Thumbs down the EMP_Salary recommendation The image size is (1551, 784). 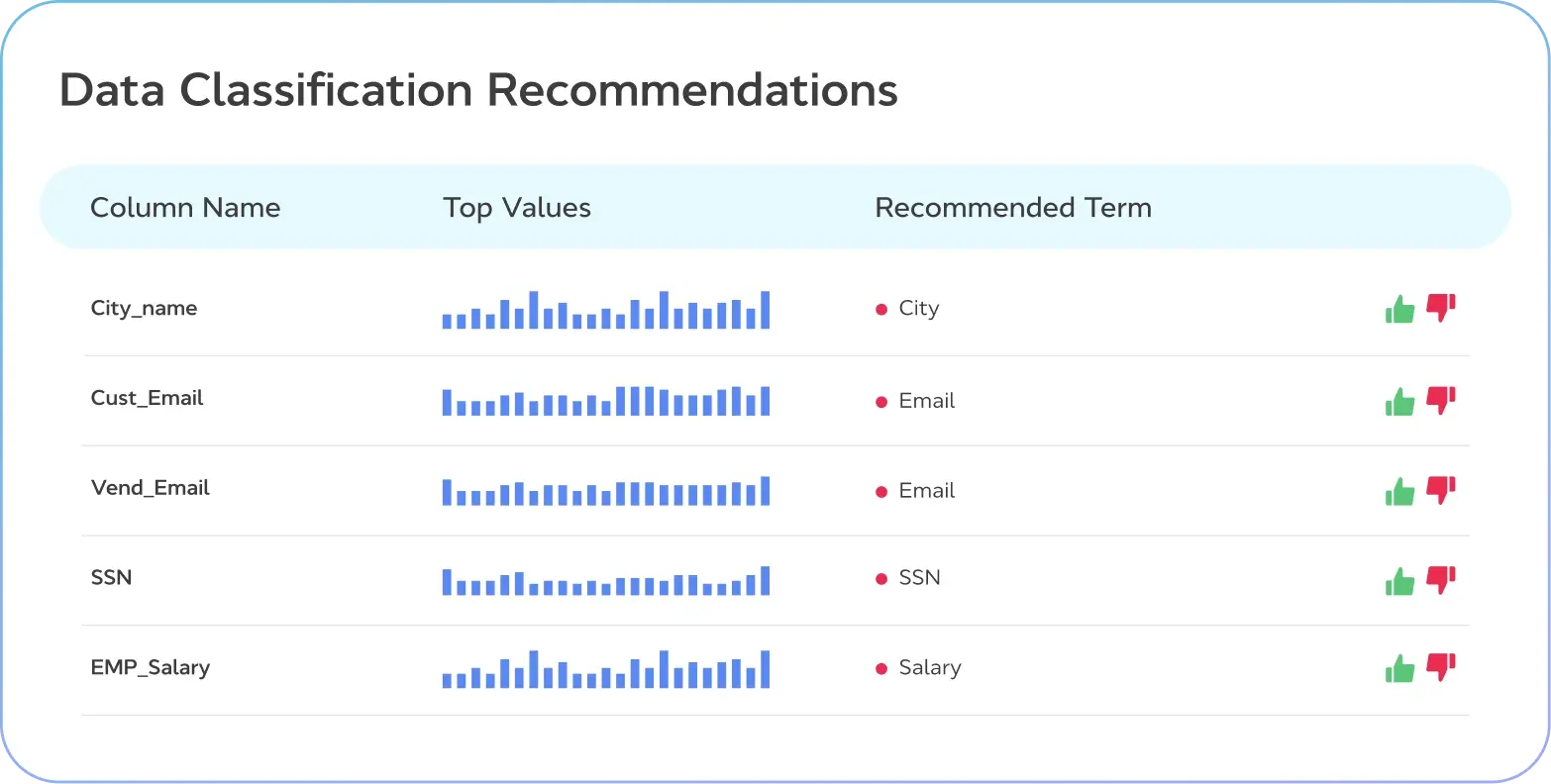click(x=1441, y=667)
